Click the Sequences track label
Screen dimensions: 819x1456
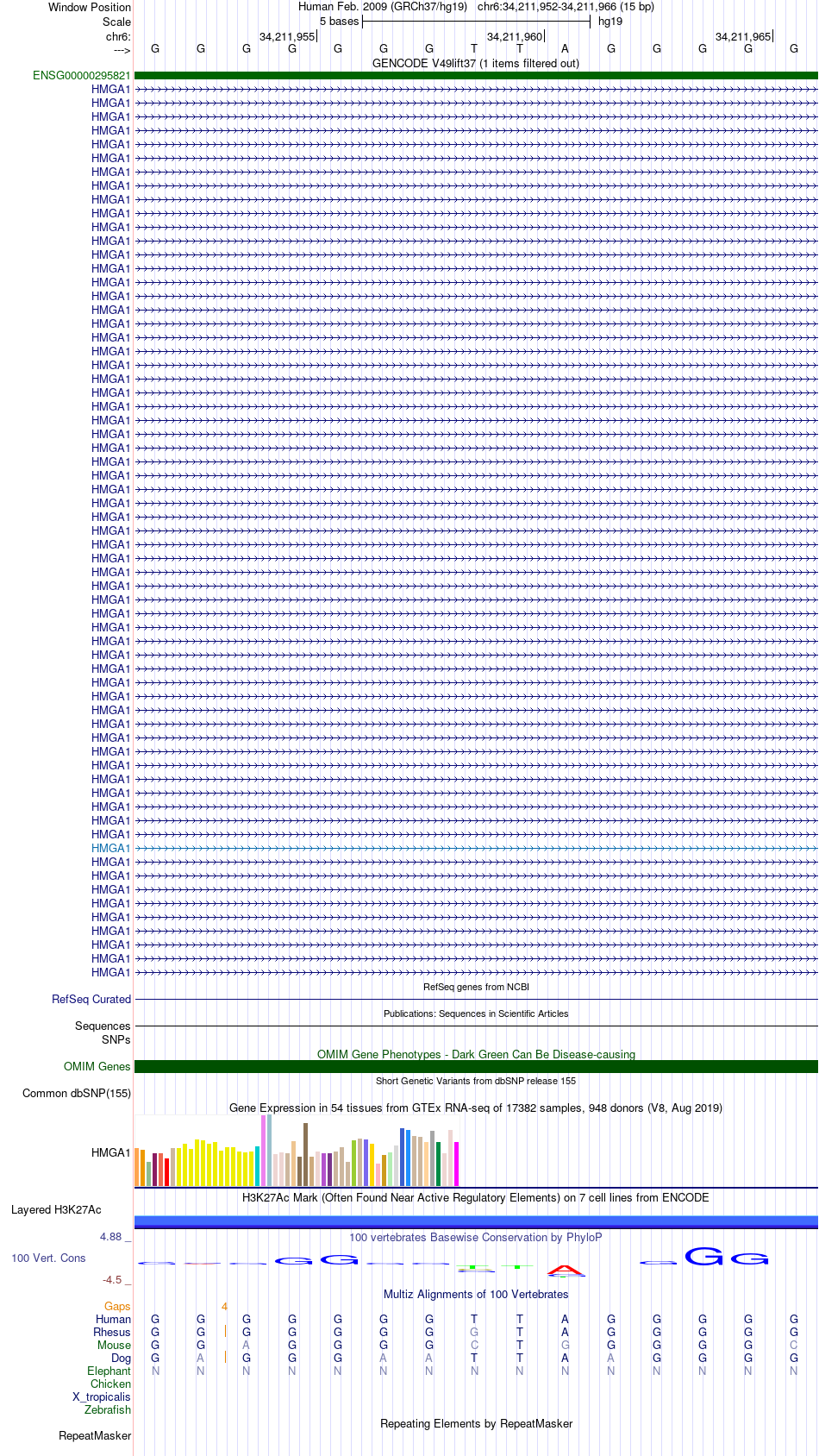103,1026
